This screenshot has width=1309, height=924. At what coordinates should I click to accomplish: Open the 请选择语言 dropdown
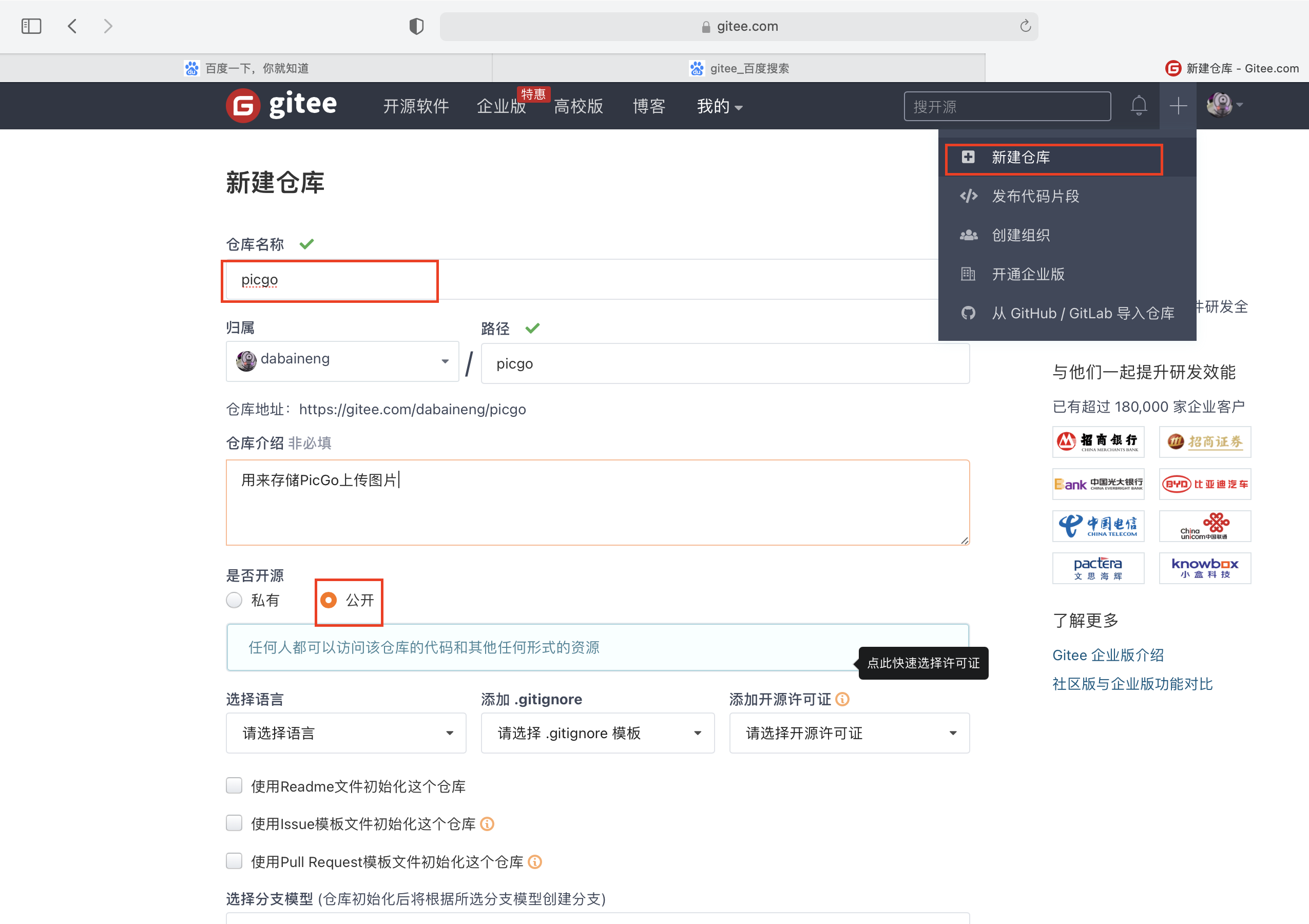click(x=346, y=733)
